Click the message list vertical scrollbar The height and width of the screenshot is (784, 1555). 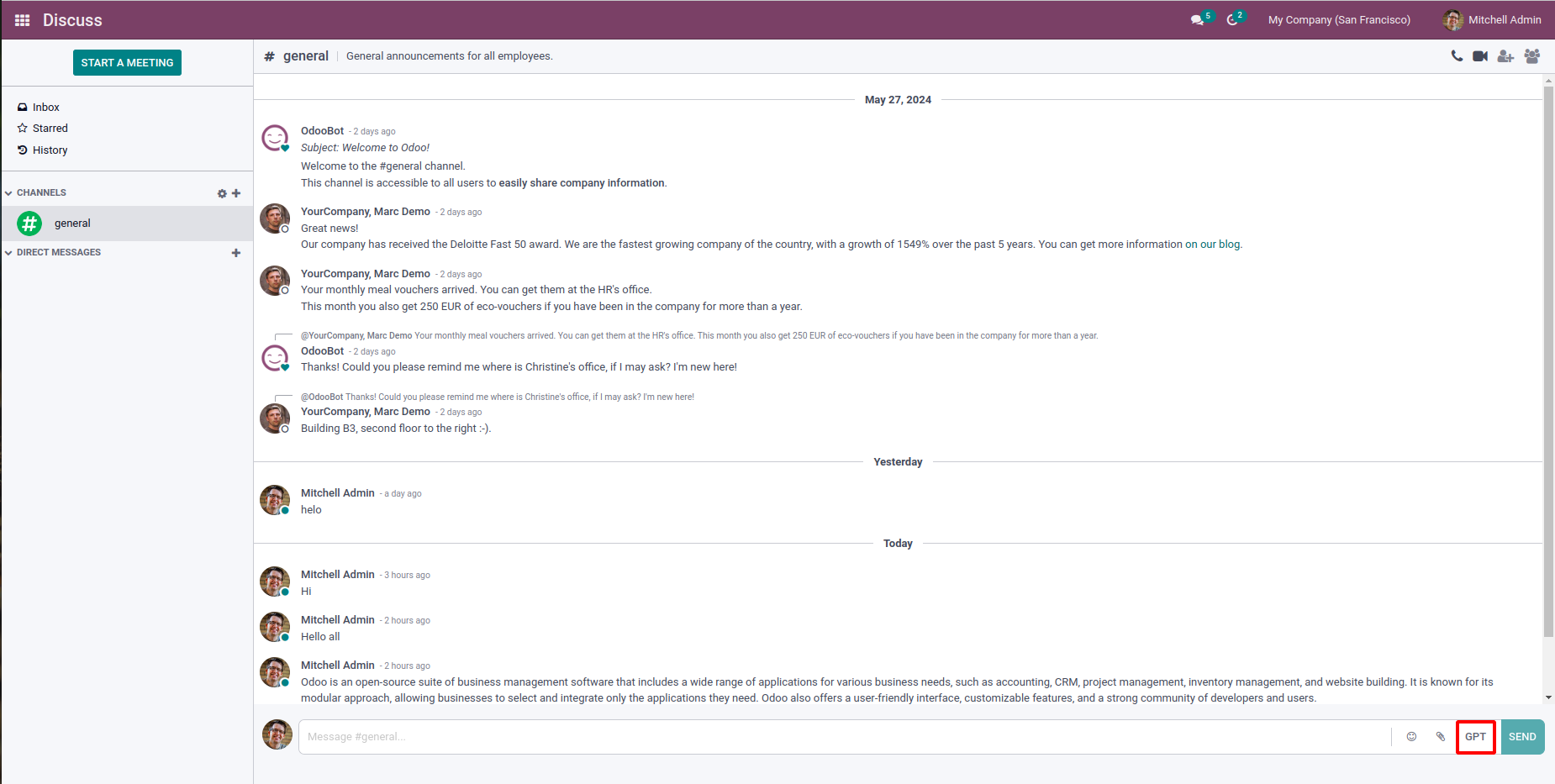point(1548,361)
